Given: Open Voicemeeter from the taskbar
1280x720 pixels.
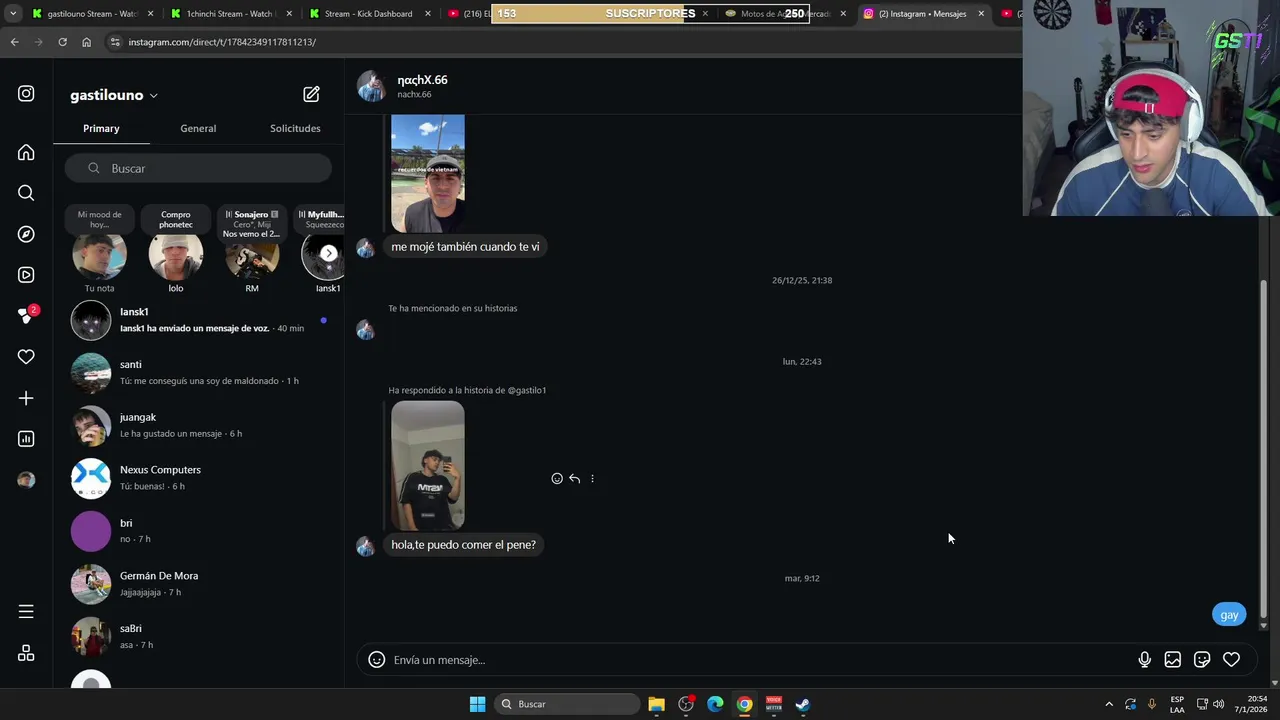Looking at the screenshot, I should (x=774, y=704).
